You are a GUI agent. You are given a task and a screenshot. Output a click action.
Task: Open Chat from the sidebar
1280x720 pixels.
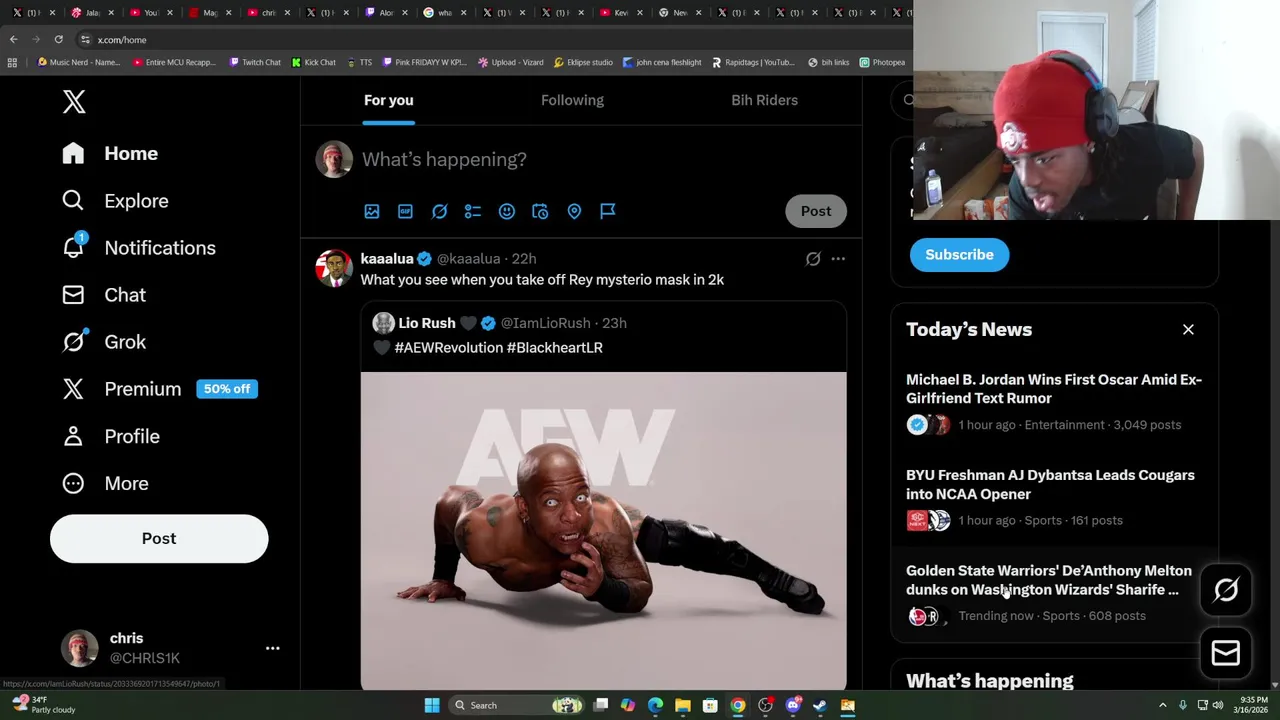click(103, 295)
